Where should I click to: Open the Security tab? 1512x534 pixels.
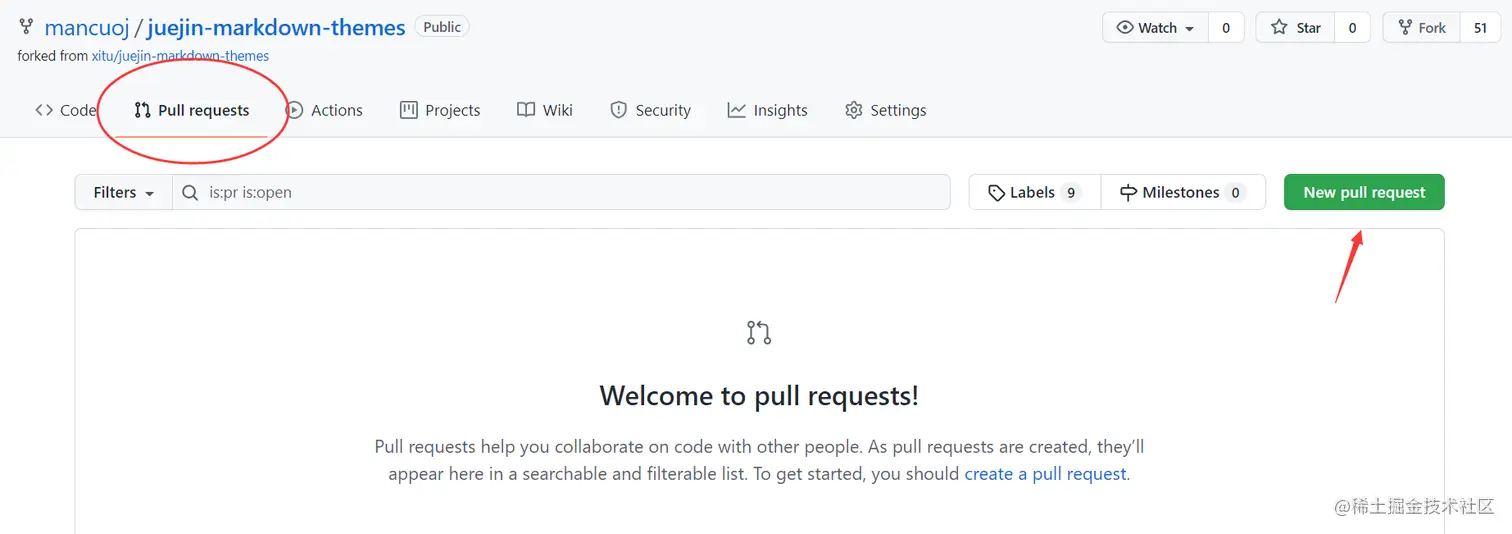pyautogui.click(x=651, y=110)
